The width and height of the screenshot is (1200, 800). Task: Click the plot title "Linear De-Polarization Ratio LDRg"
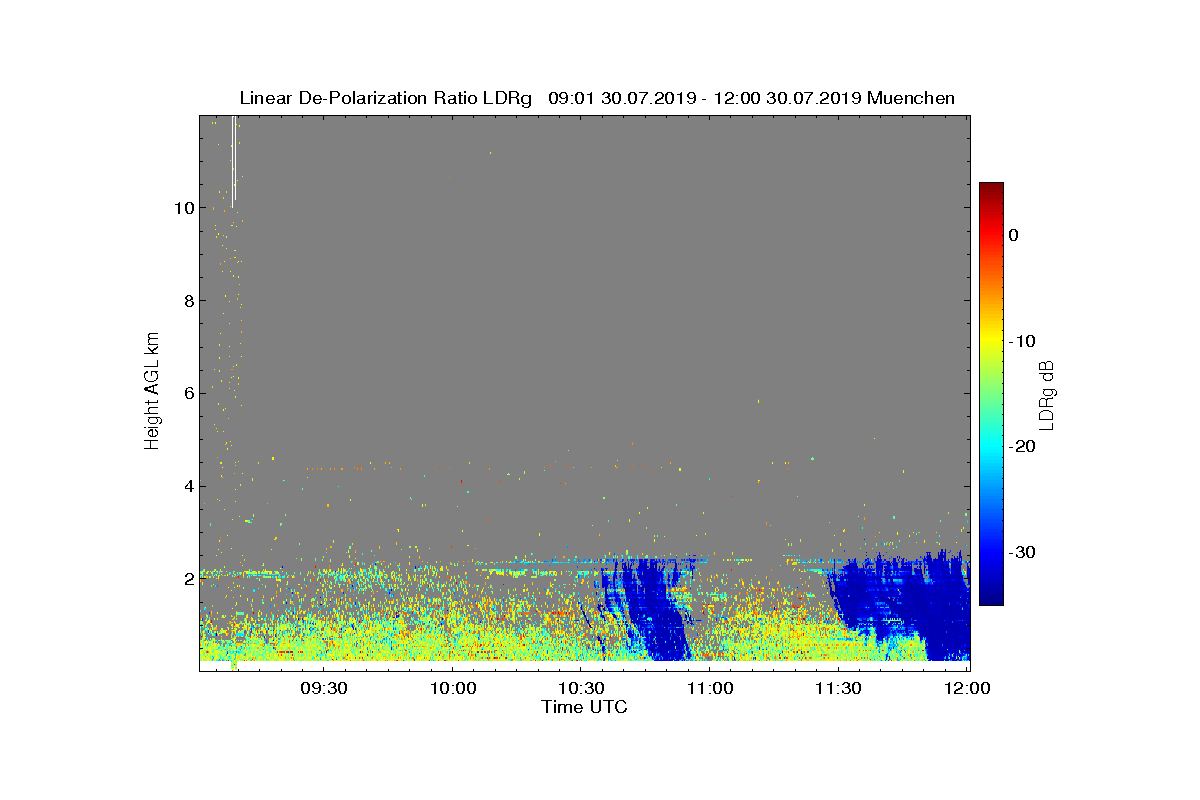(x=386, y=98)
